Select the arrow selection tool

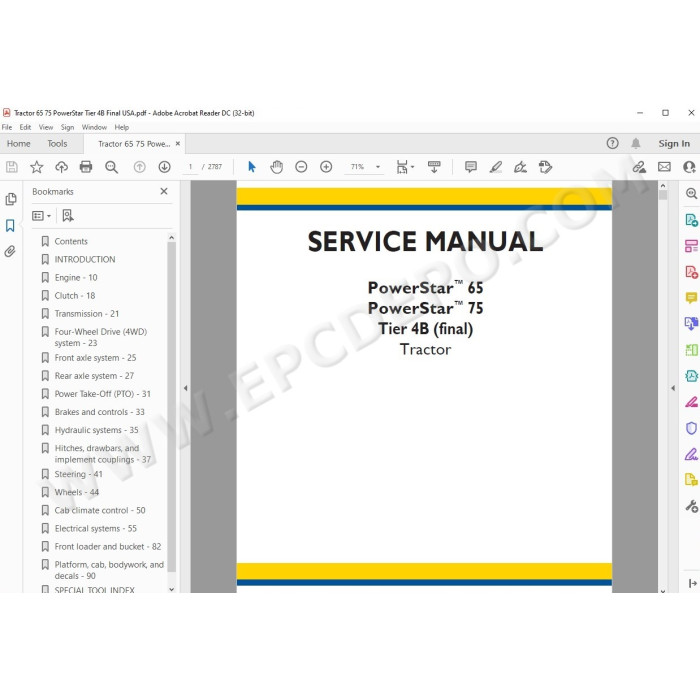252,167
